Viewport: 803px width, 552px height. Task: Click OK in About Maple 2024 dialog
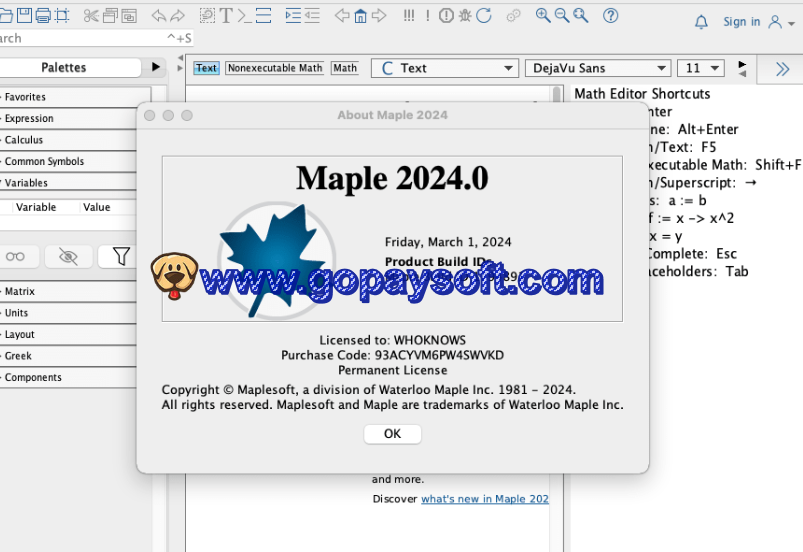click(x=392, y=434)
